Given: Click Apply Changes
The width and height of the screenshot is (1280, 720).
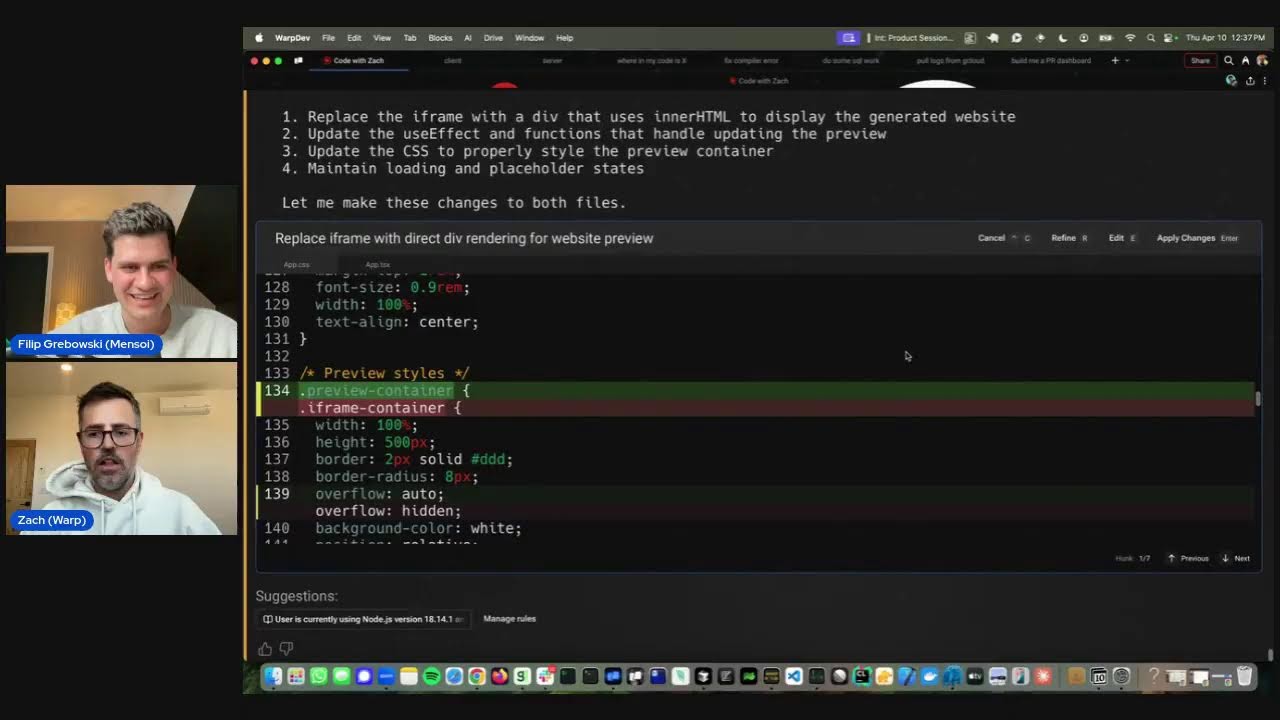Looking at the screenshot, I should 1197,238.
